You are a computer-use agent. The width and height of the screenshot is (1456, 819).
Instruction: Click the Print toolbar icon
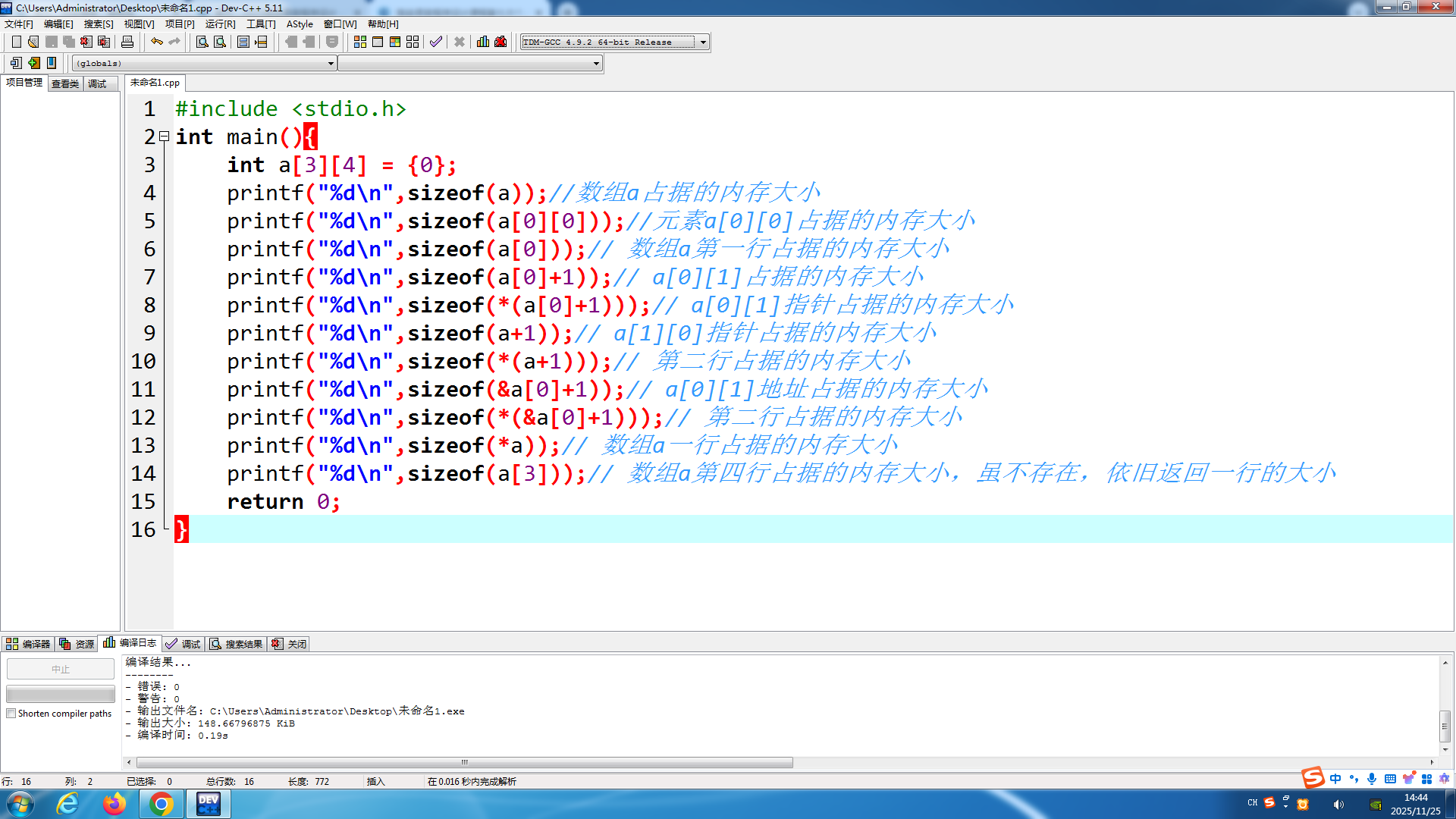[x=127, y=42]
